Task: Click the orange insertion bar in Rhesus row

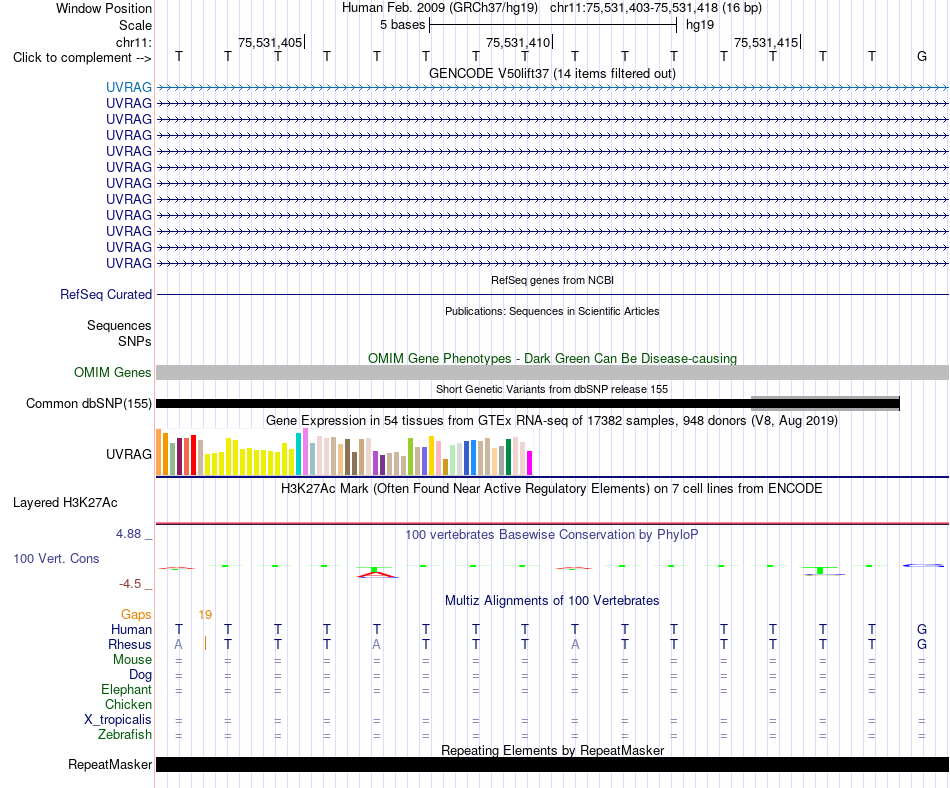Action: click(x=205, y=643)
